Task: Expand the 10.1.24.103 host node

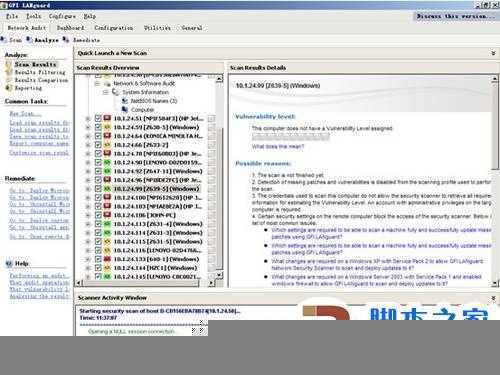Action: pyautogui.click(x=88, y=207)
